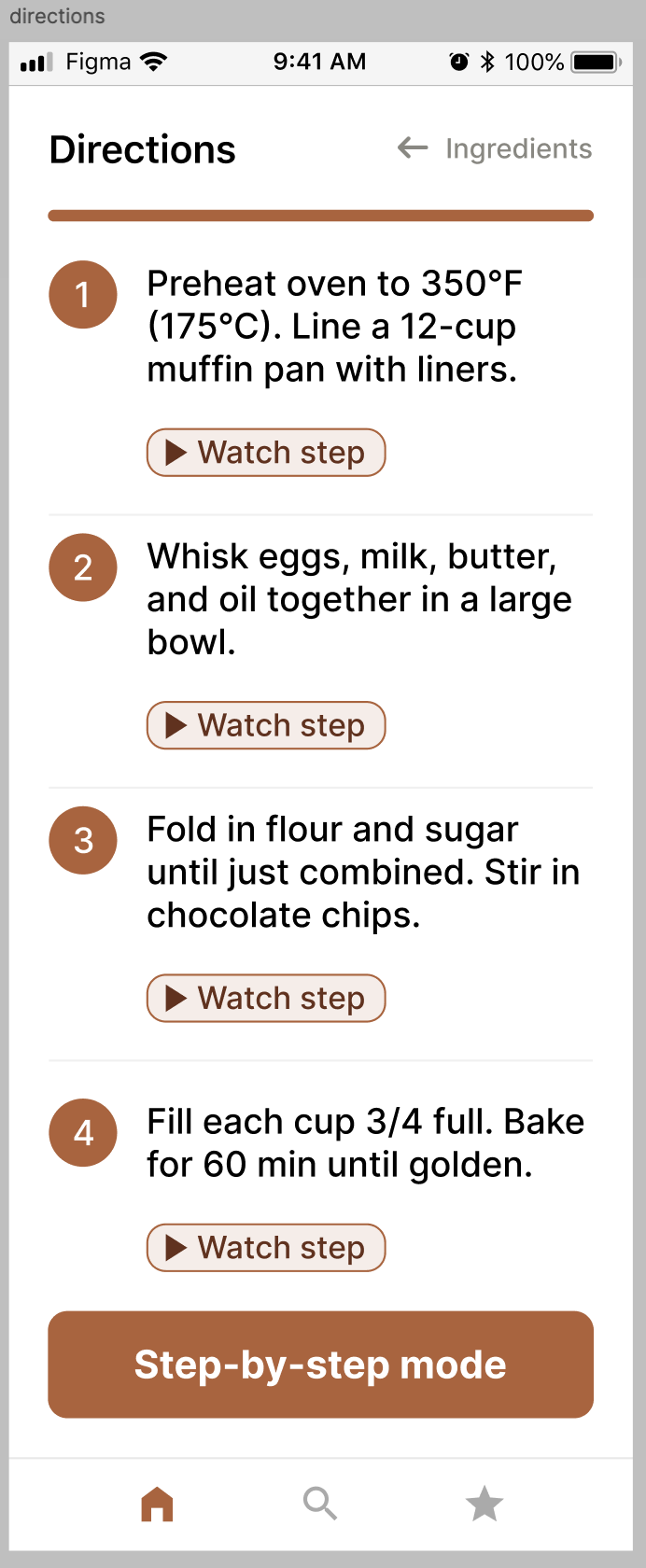The image size is (646, 1568).
Task: Tap the battery icon in status bar
Action: [x=597, y=63]
